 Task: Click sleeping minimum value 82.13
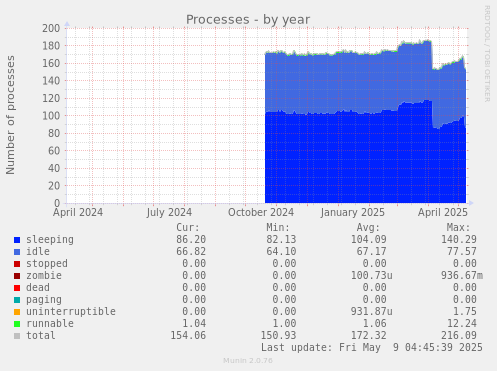[x=281, y=240]
